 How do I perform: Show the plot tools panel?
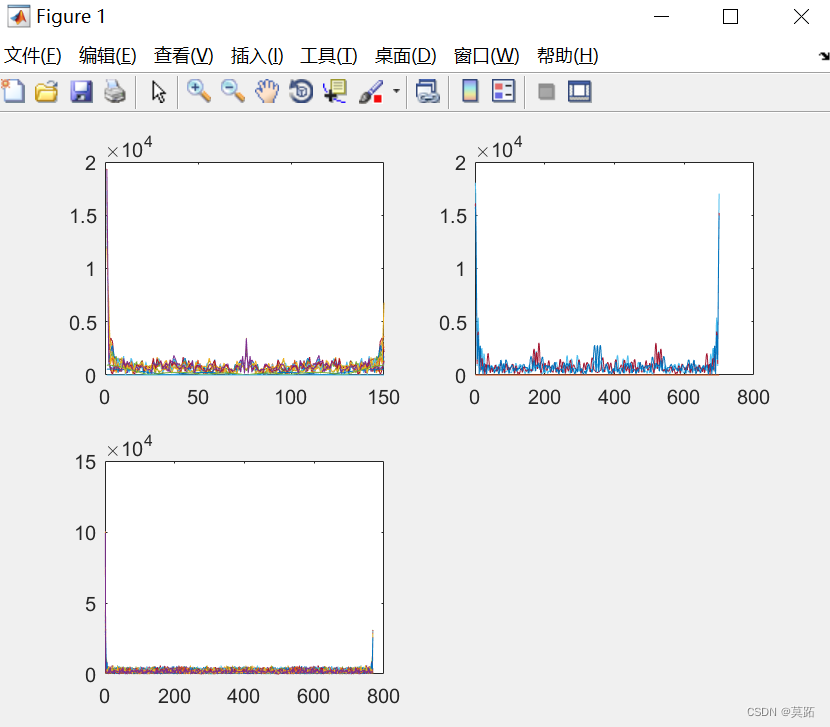point(579,91)
